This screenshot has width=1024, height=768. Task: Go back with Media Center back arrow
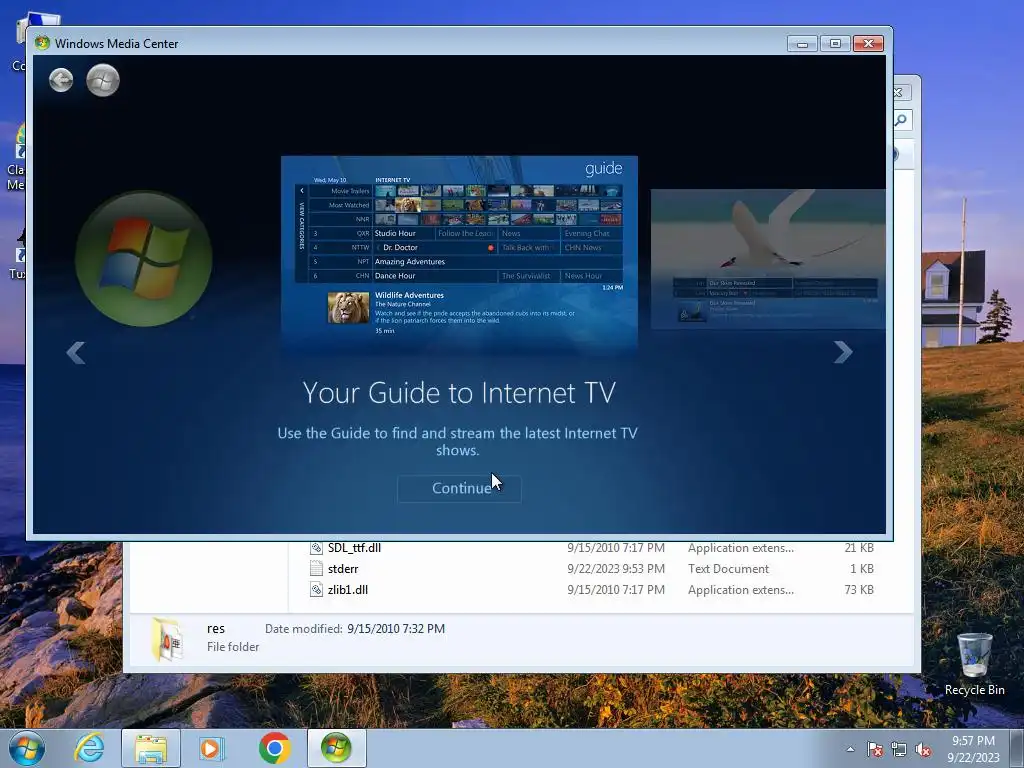coord(61,80)
